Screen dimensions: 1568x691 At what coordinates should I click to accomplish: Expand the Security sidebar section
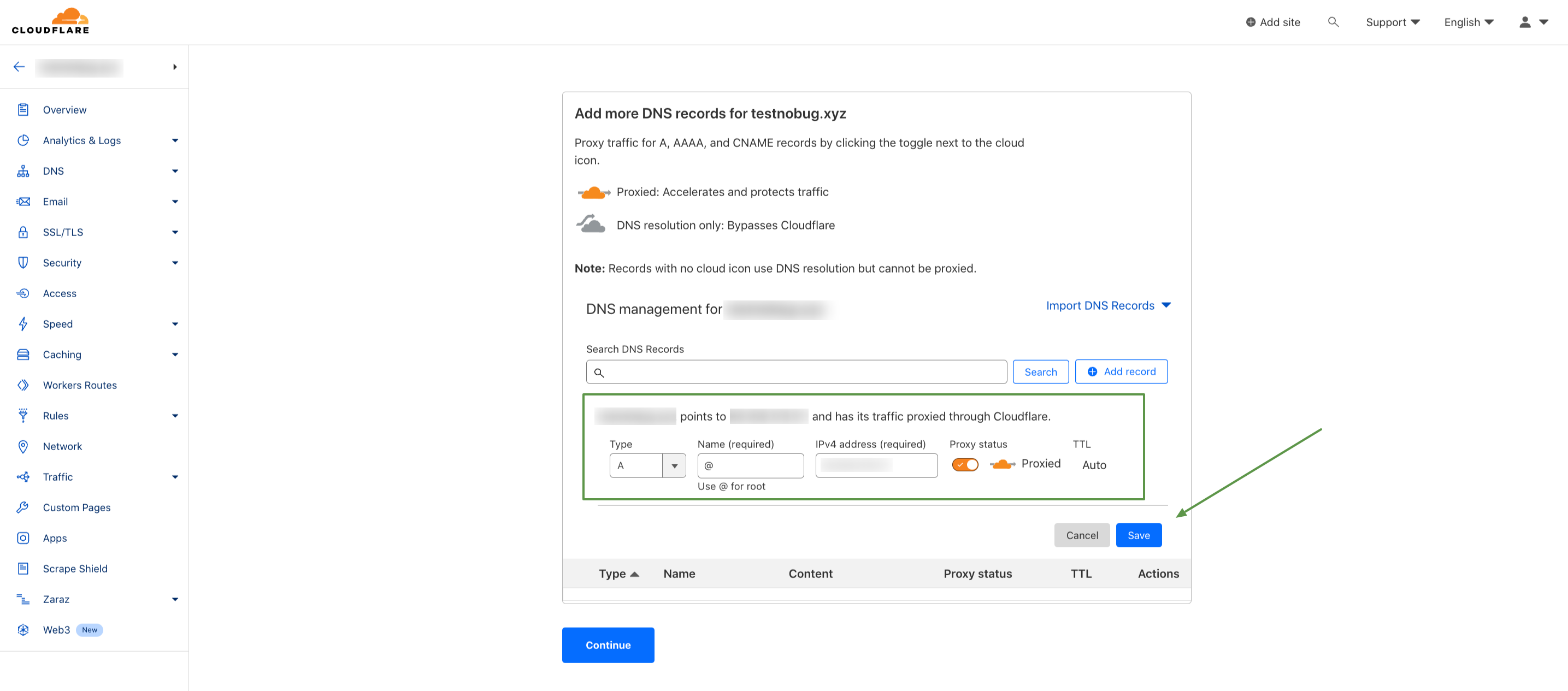[175, 263]
